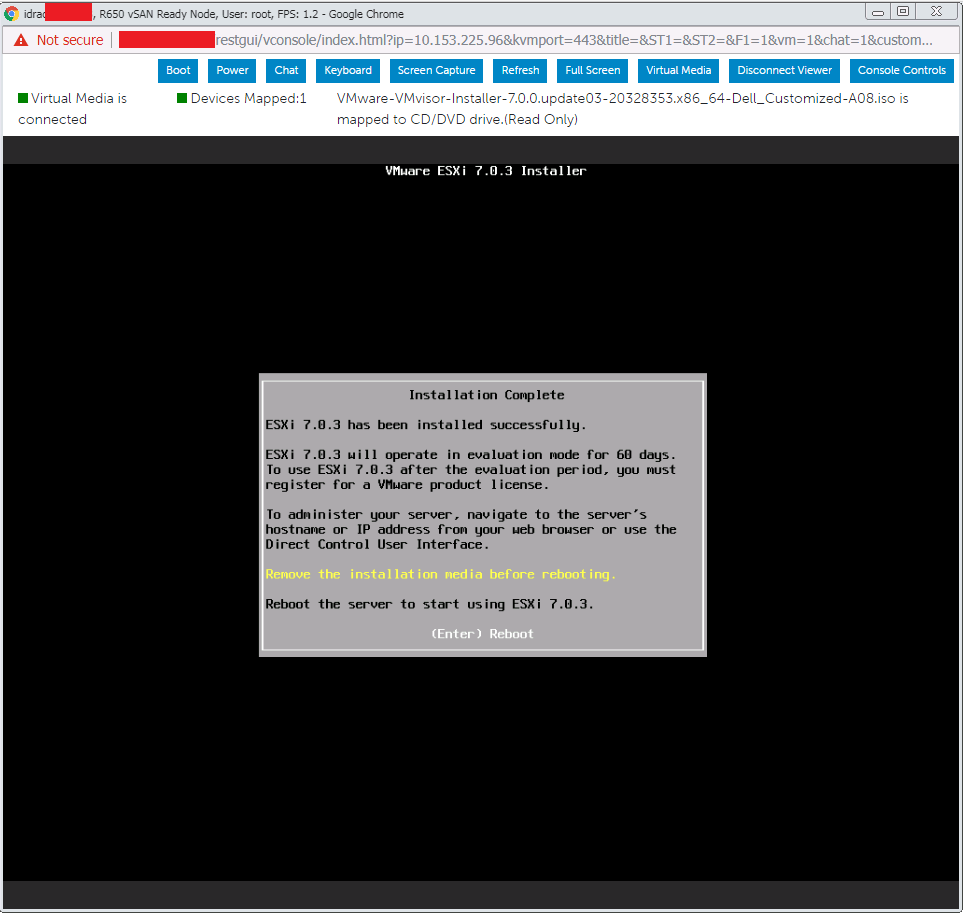Click the "Devices Mapped:1" status text
Viewport: 963px width, 913px height.
(248, 98)
